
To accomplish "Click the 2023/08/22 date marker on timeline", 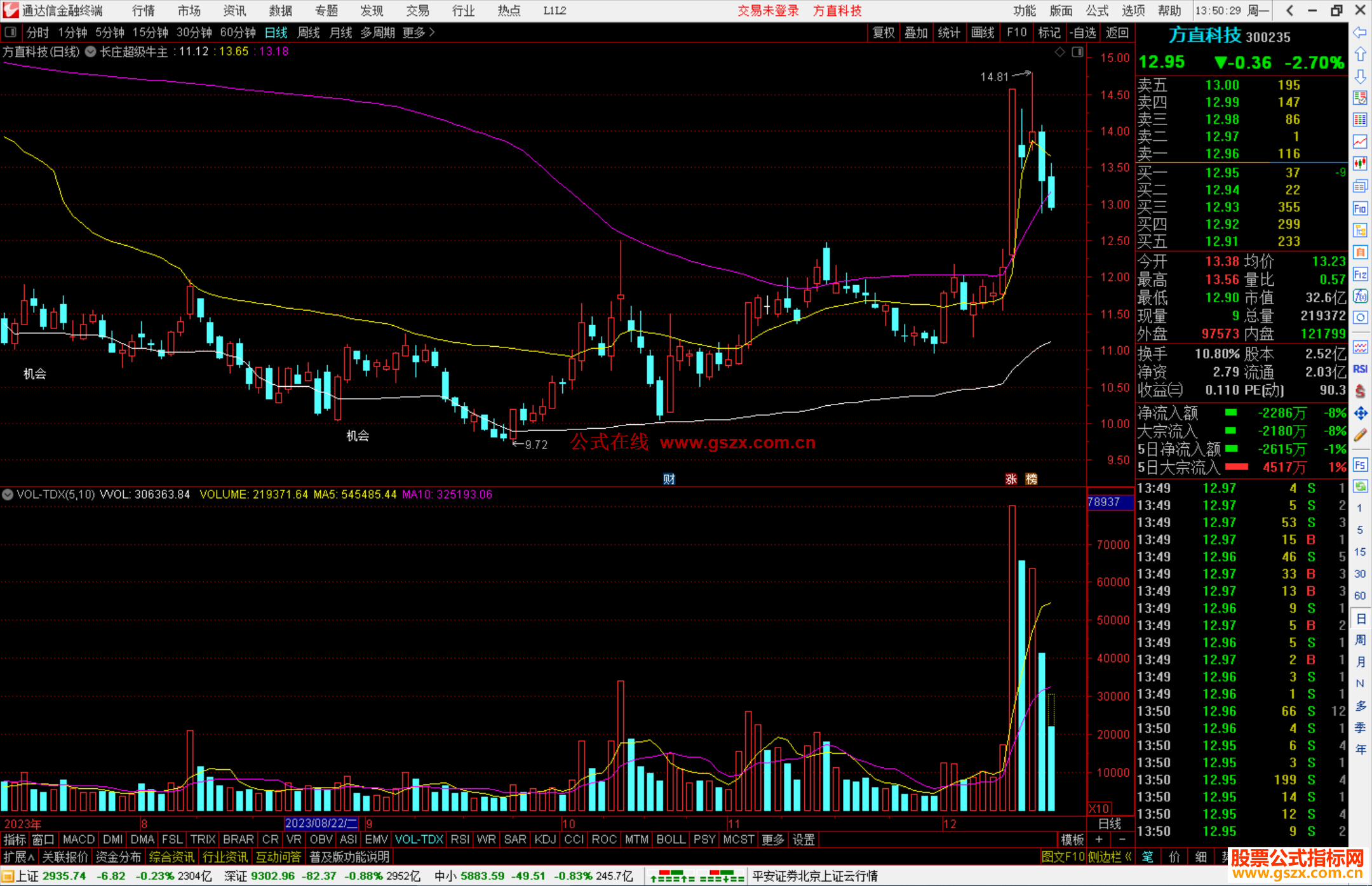I will 321,823.
